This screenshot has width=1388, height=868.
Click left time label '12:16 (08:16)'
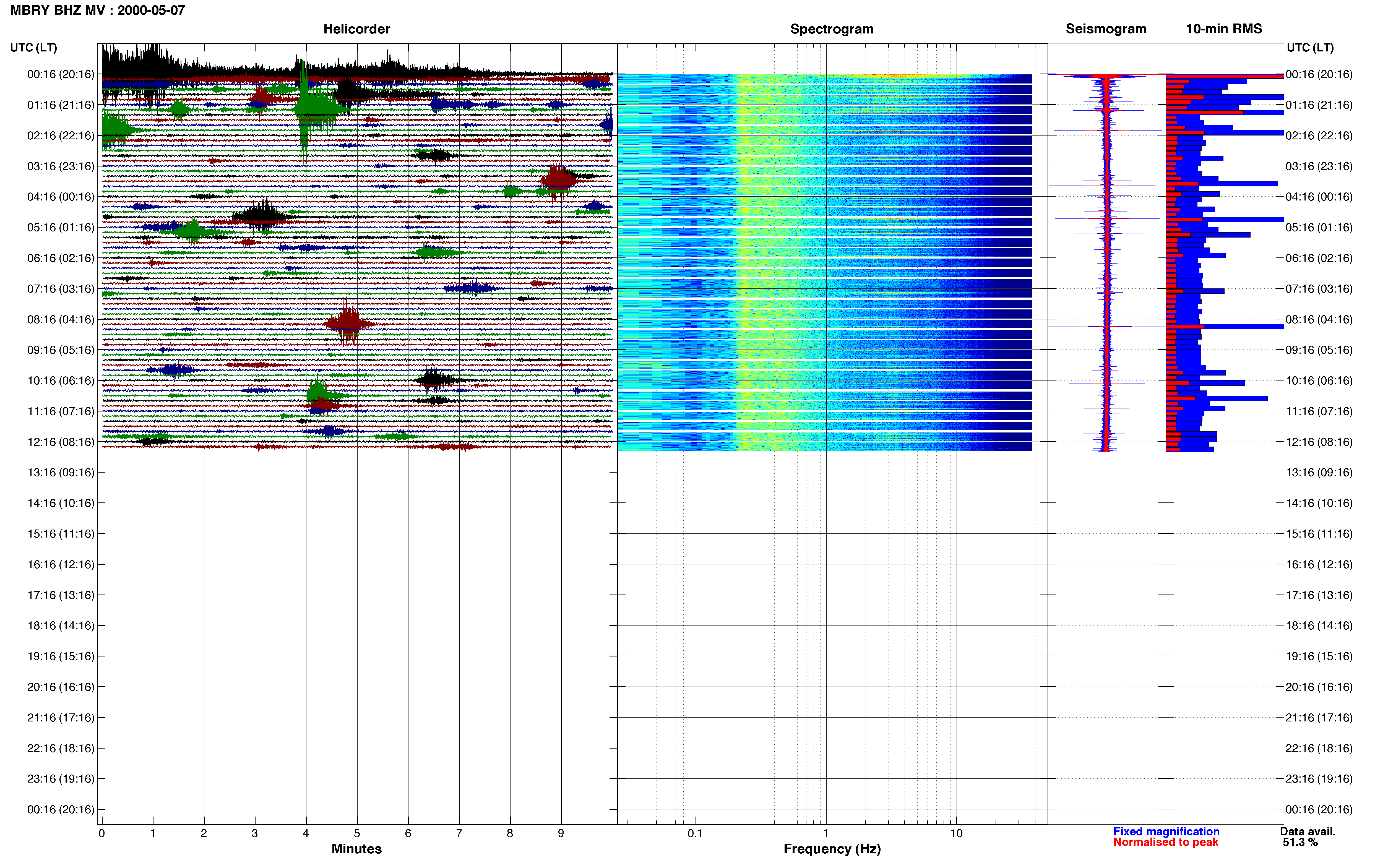click(61, 442)
